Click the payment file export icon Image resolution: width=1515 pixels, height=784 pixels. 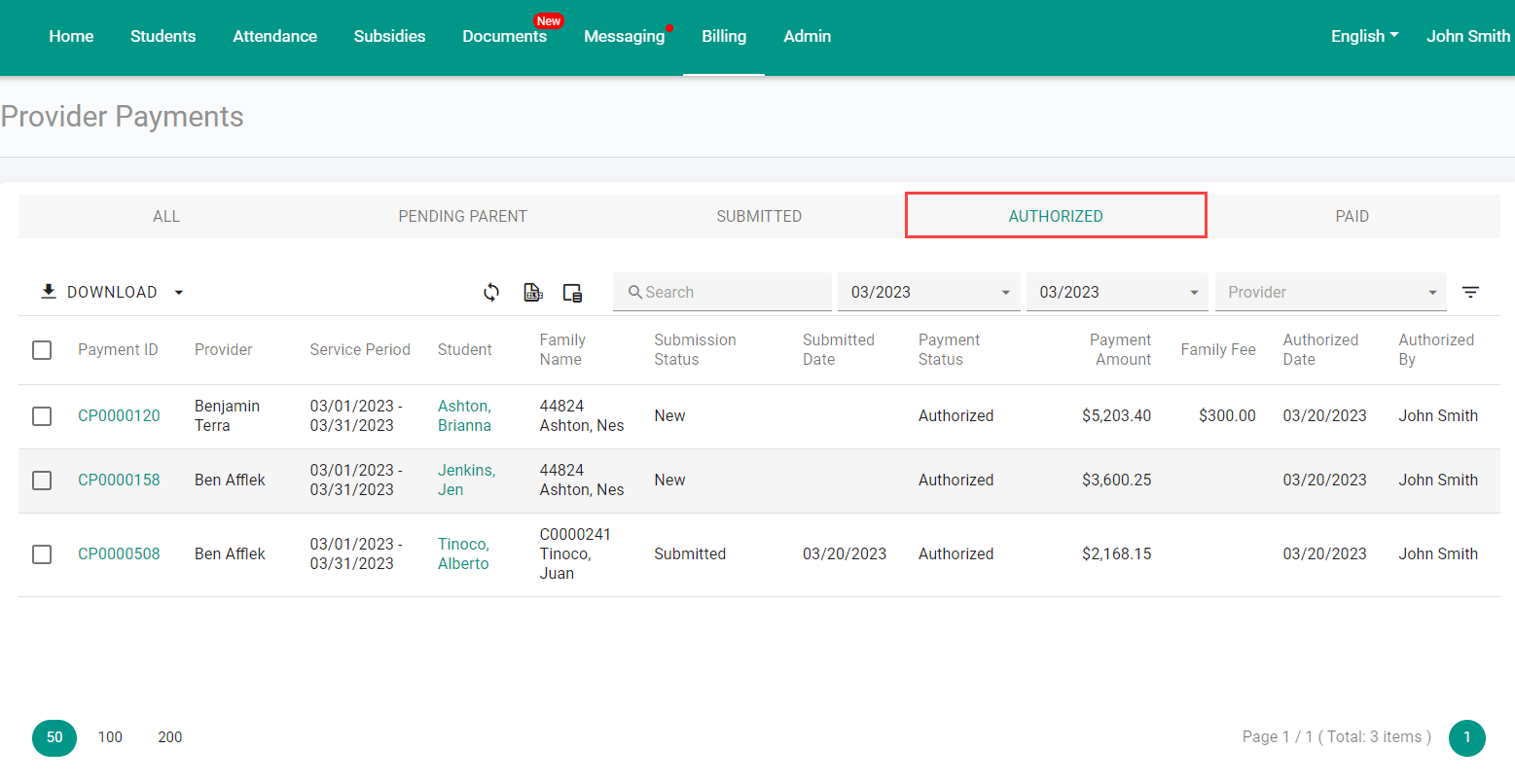click(533, 292)
